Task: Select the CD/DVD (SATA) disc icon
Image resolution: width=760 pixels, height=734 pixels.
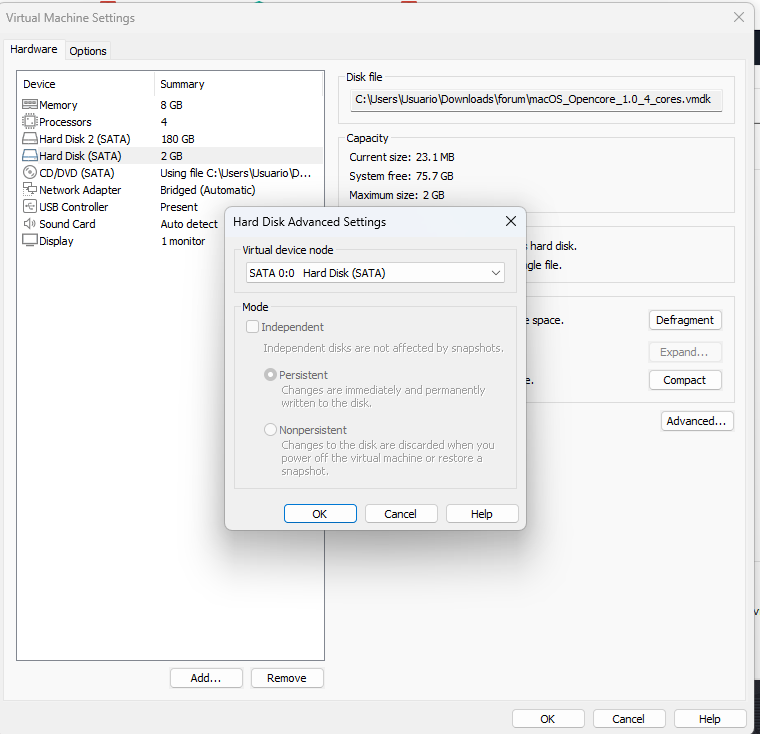Action: pos(30,173)
